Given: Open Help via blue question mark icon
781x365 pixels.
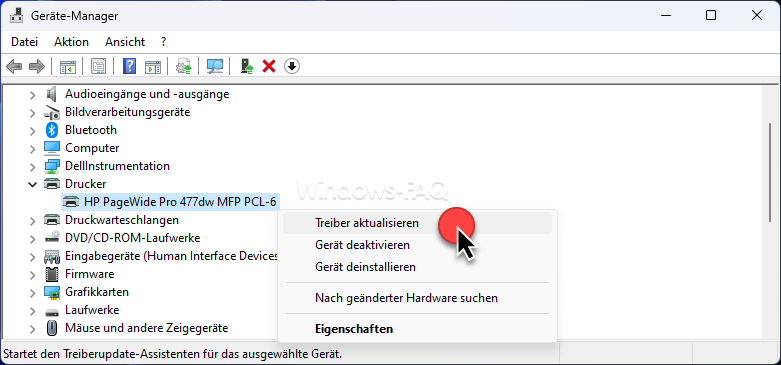Looking at the screenshot, I should pyautogui.click(x=129, y=66).
